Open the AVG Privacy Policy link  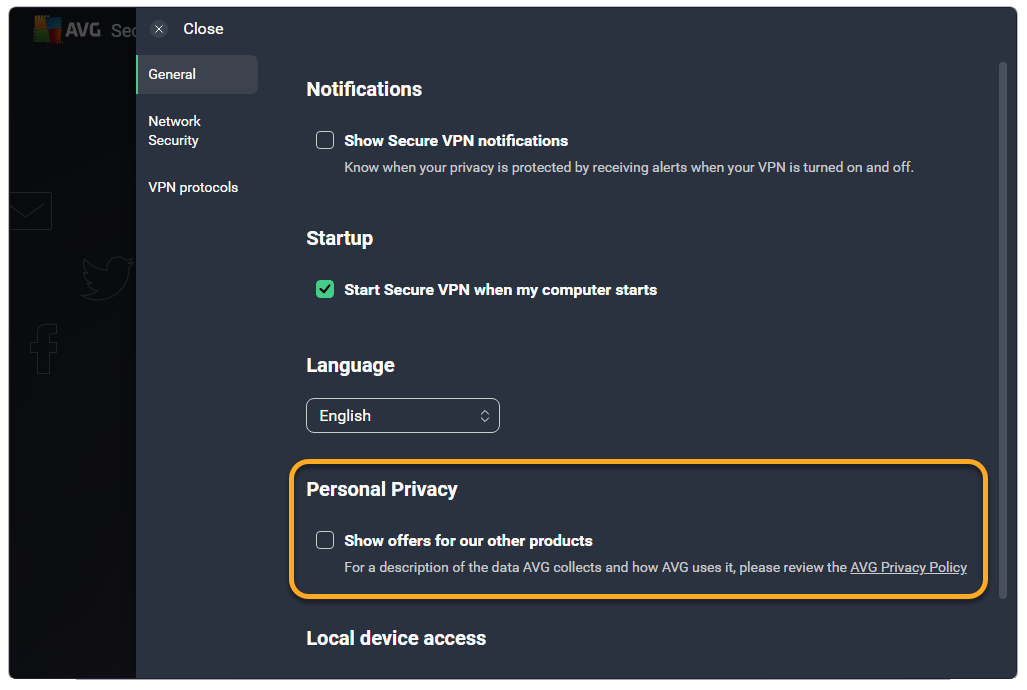click(908, 567)
